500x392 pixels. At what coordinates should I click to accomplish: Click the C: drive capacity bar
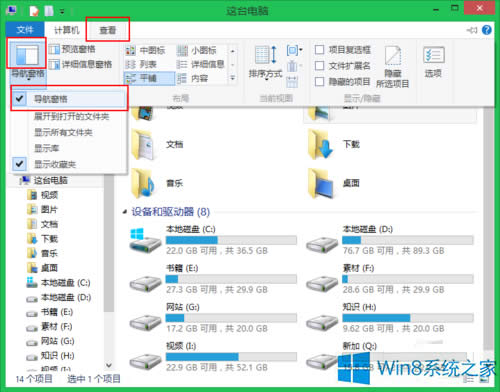pos(231,240)
